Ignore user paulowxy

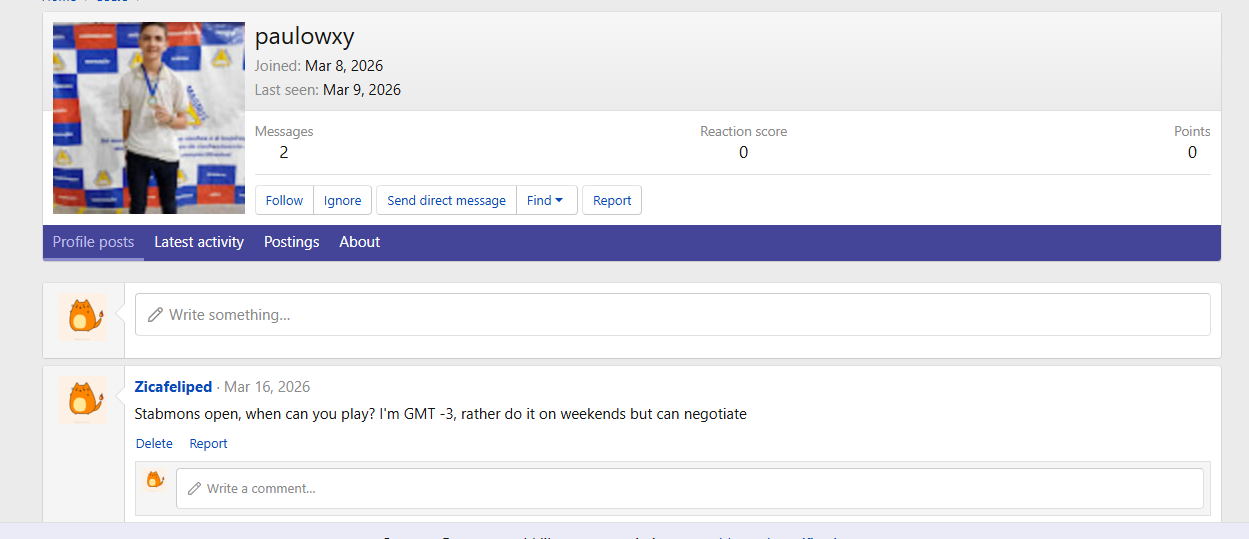tap(342, 200)
